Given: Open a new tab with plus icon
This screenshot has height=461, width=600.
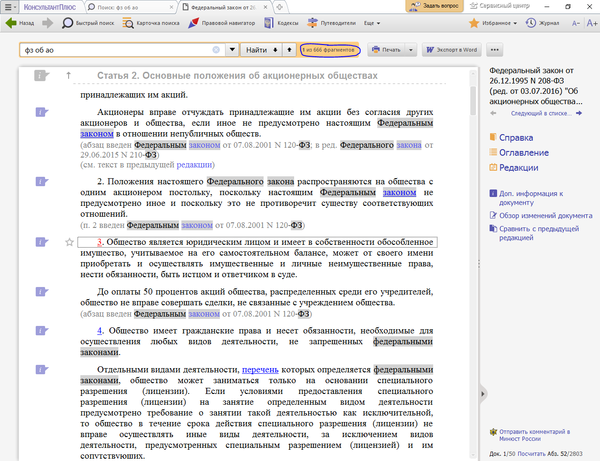Looking at the screenshot, I should [x=280, y=7].
